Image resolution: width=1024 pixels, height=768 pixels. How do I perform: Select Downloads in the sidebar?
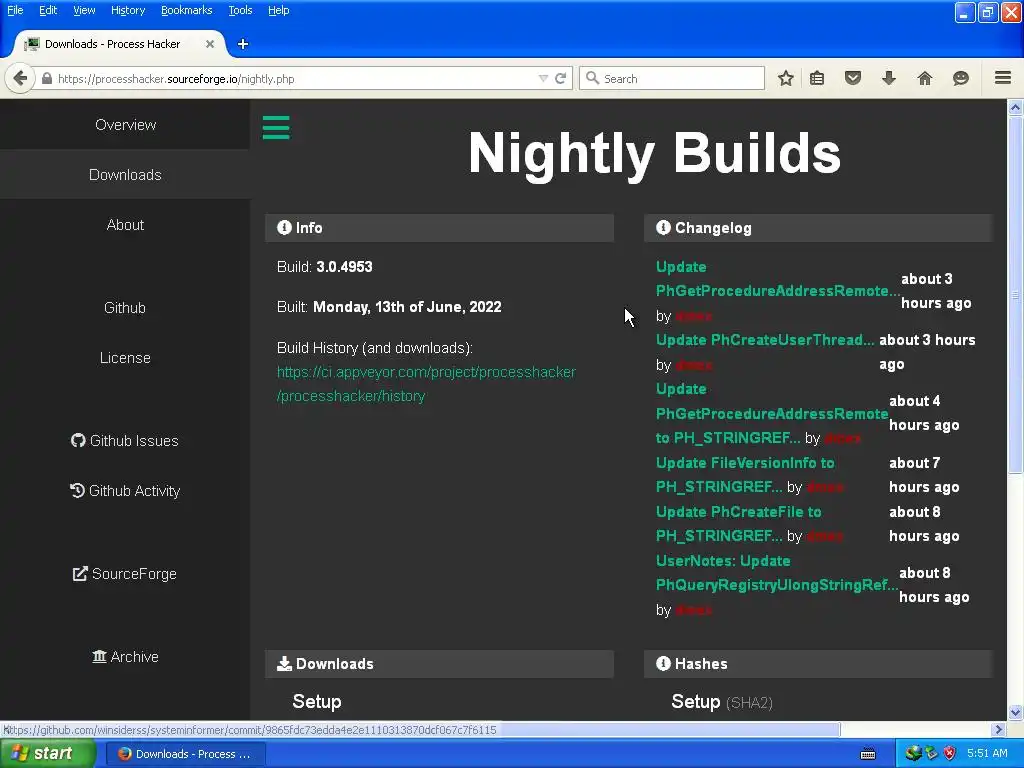pyautogui.click(x=125, y=174)
